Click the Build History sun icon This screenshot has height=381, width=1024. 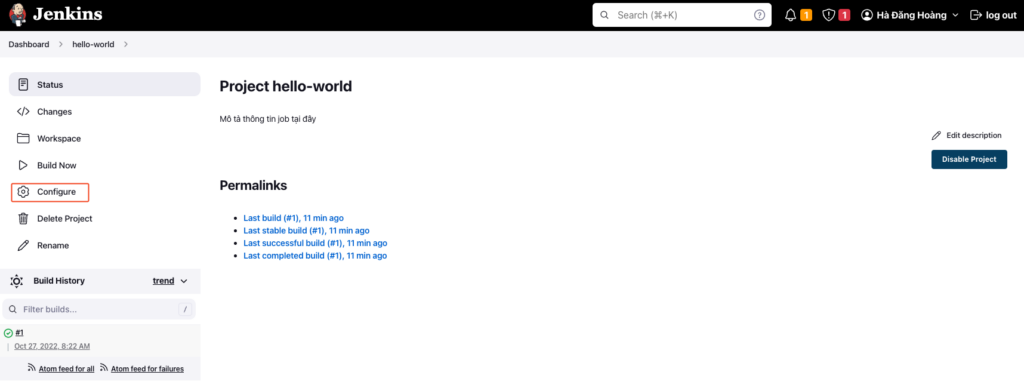17,281
